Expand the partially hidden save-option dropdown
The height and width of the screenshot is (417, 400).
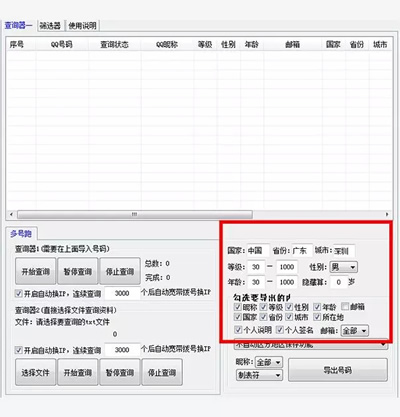coord(311,345)
